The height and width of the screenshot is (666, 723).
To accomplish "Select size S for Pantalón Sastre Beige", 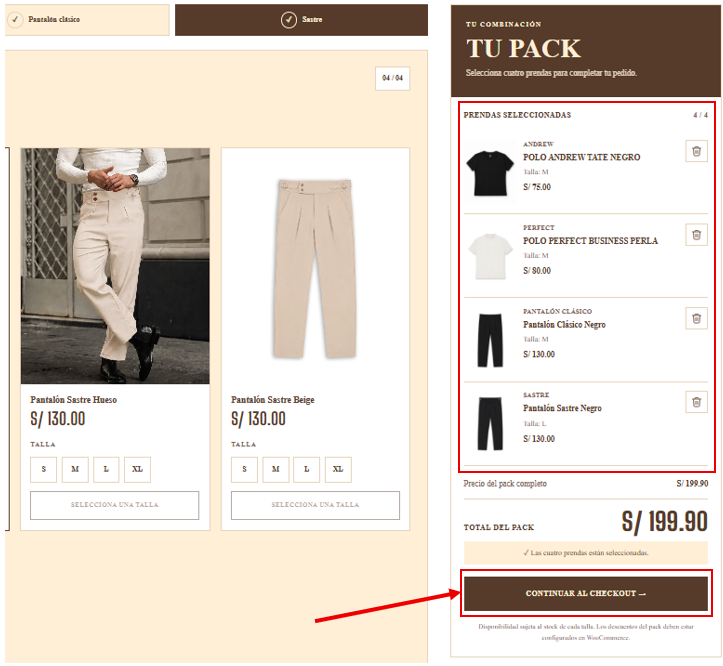I will coord(244,470).
